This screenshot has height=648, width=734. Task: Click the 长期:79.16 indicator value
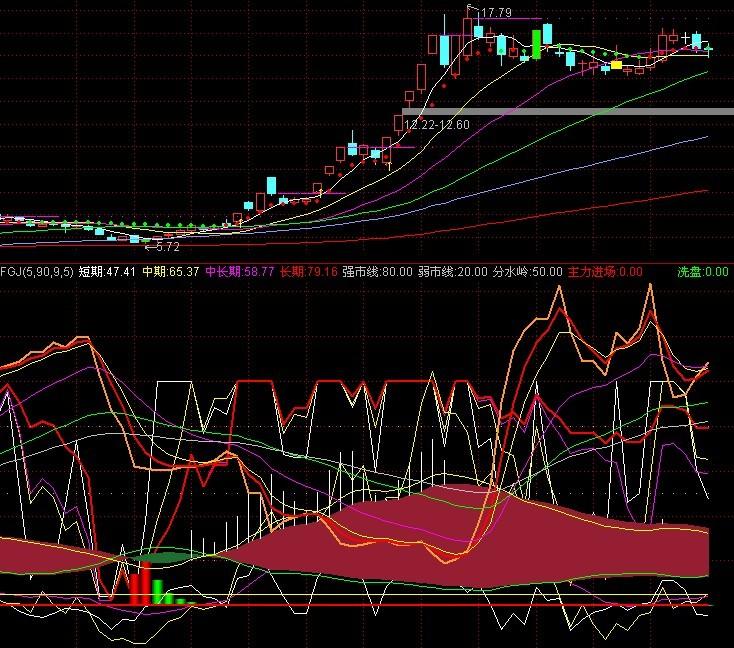tap(309, 272)
